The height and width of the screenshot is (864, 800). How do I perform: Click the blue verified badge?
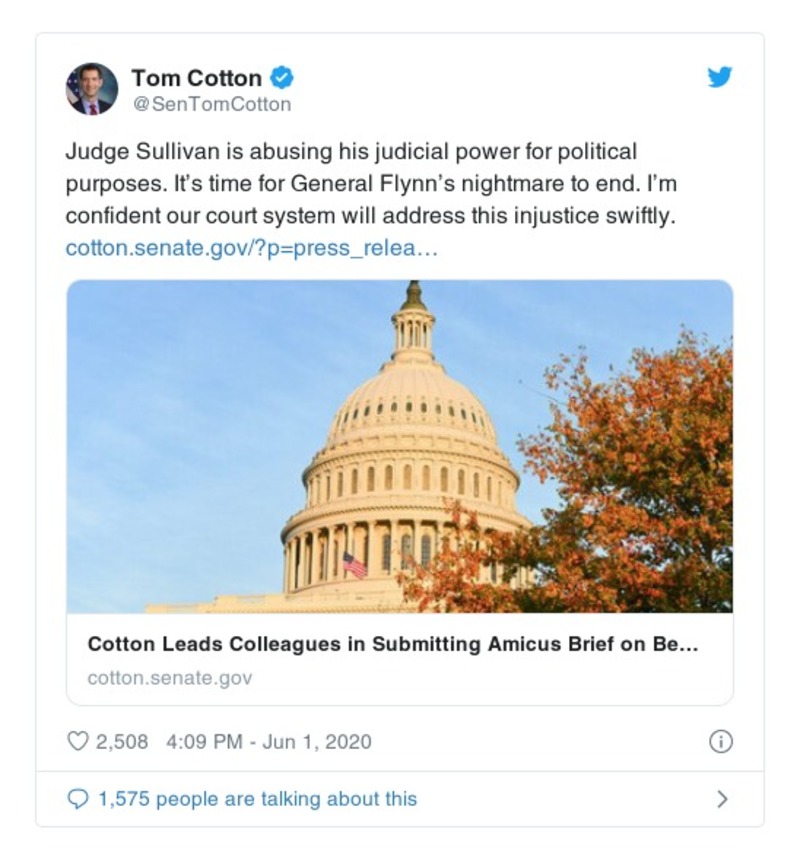(x=282, y=78)
